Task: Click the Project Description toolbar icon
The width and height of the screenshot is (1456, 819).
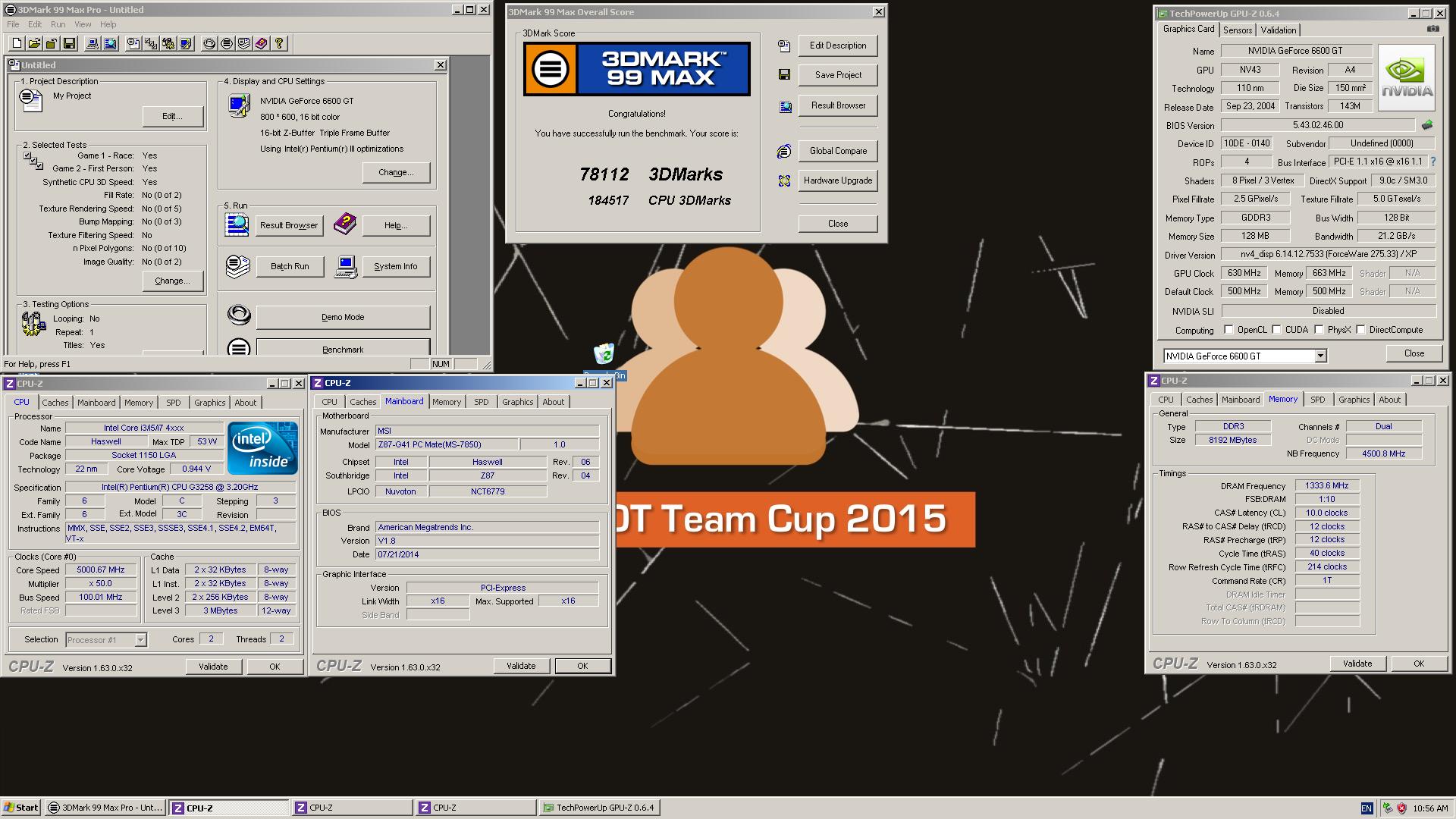Action: click(133, 44)
